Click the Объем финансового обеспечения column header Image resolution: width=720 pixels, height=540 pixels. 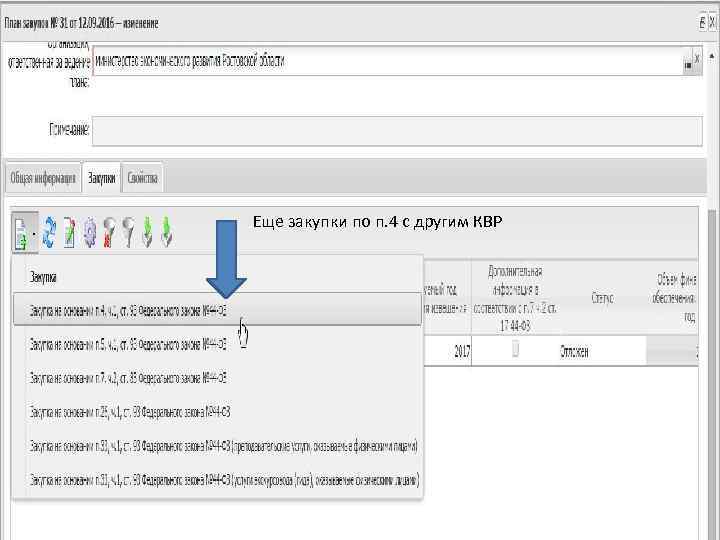(x=672, y=298)
